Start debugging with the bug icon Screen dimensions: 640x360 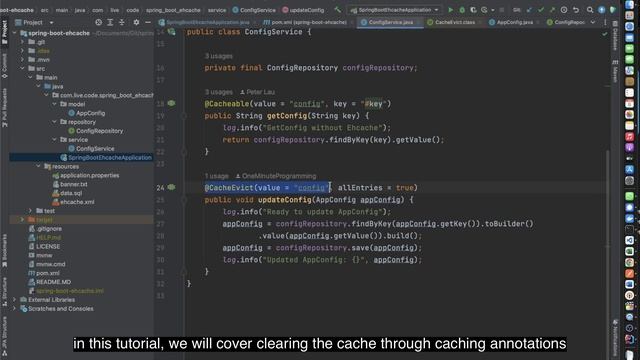pyautogui.click(x=462, y=10)
